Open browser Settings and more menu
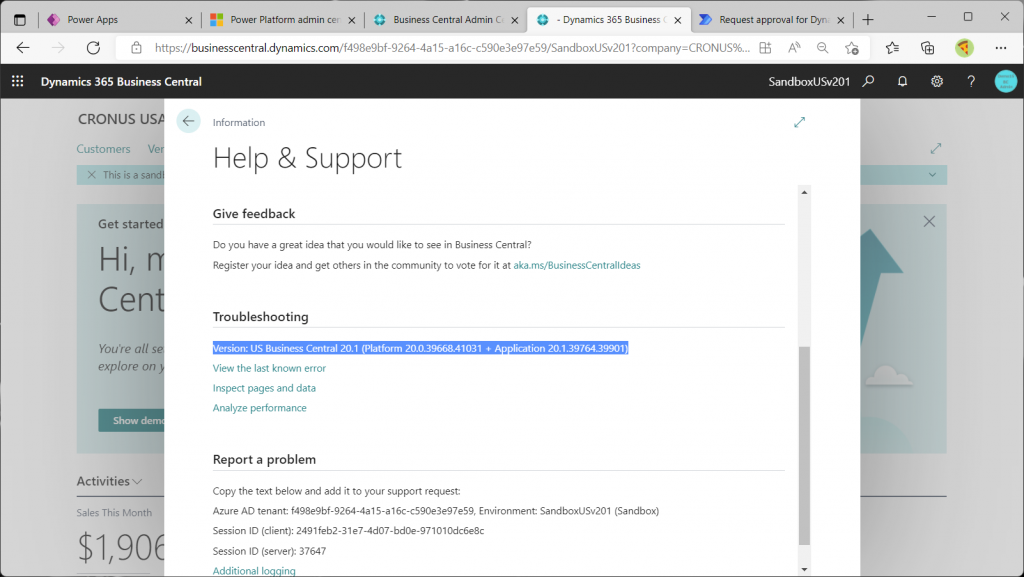 click(x=1000, y=48)
